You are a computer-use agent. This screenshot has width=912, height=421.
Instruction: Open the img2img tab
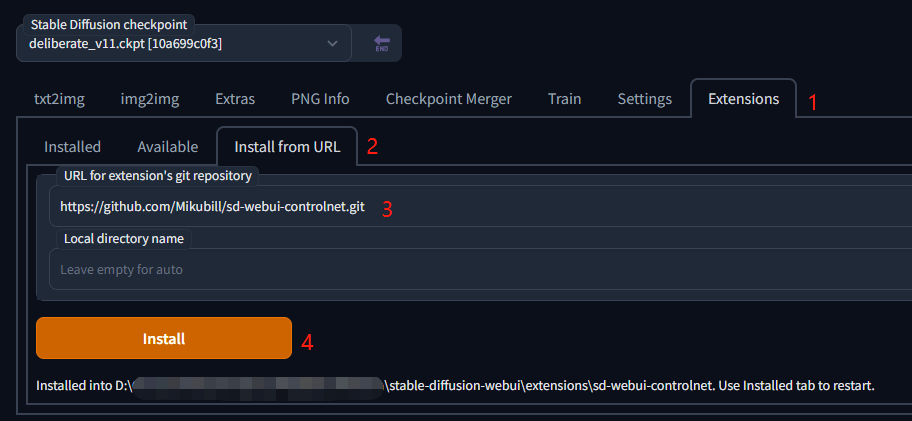coord(150,99)
